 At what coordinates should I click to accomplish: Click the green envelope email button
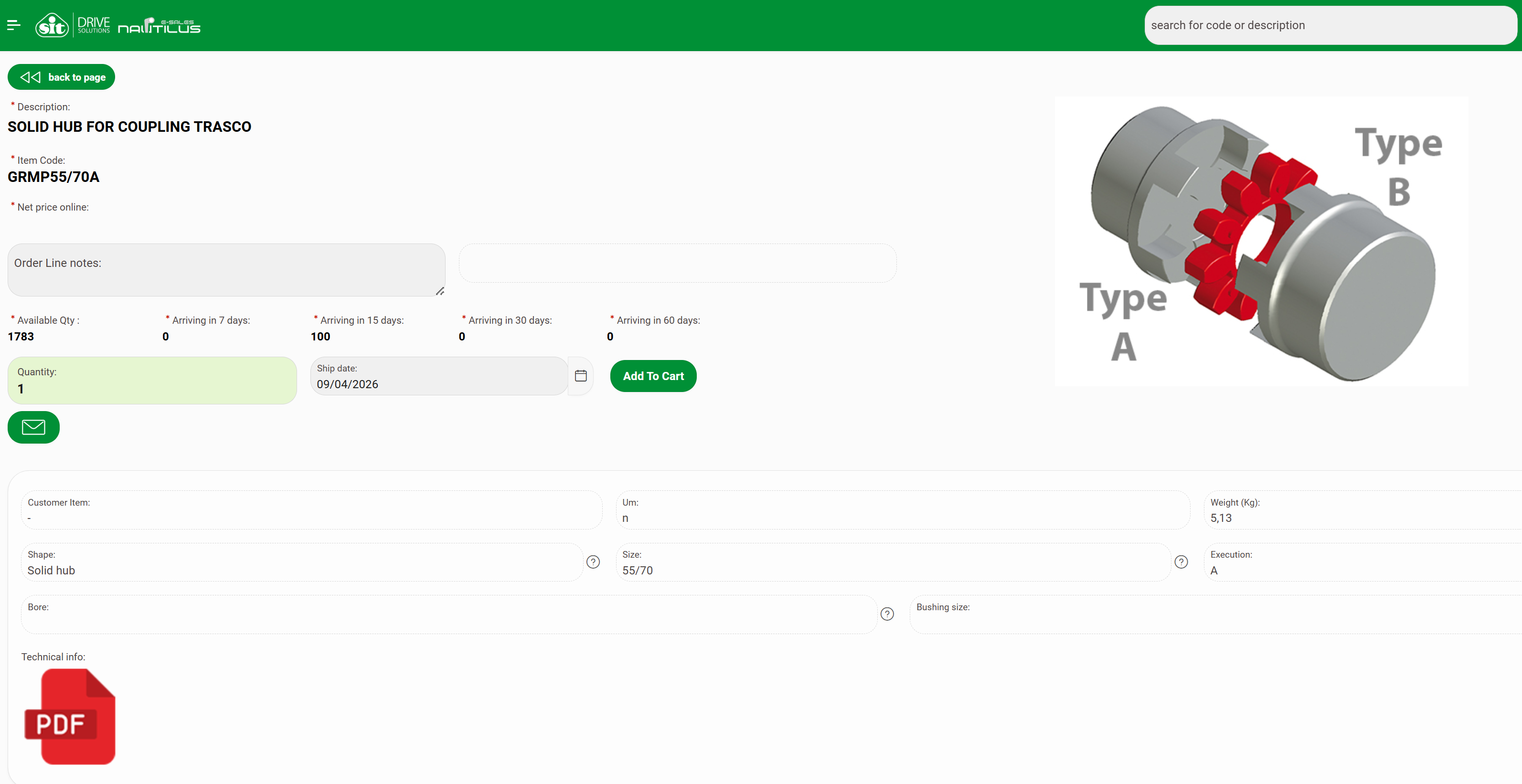tap(34, 426)
